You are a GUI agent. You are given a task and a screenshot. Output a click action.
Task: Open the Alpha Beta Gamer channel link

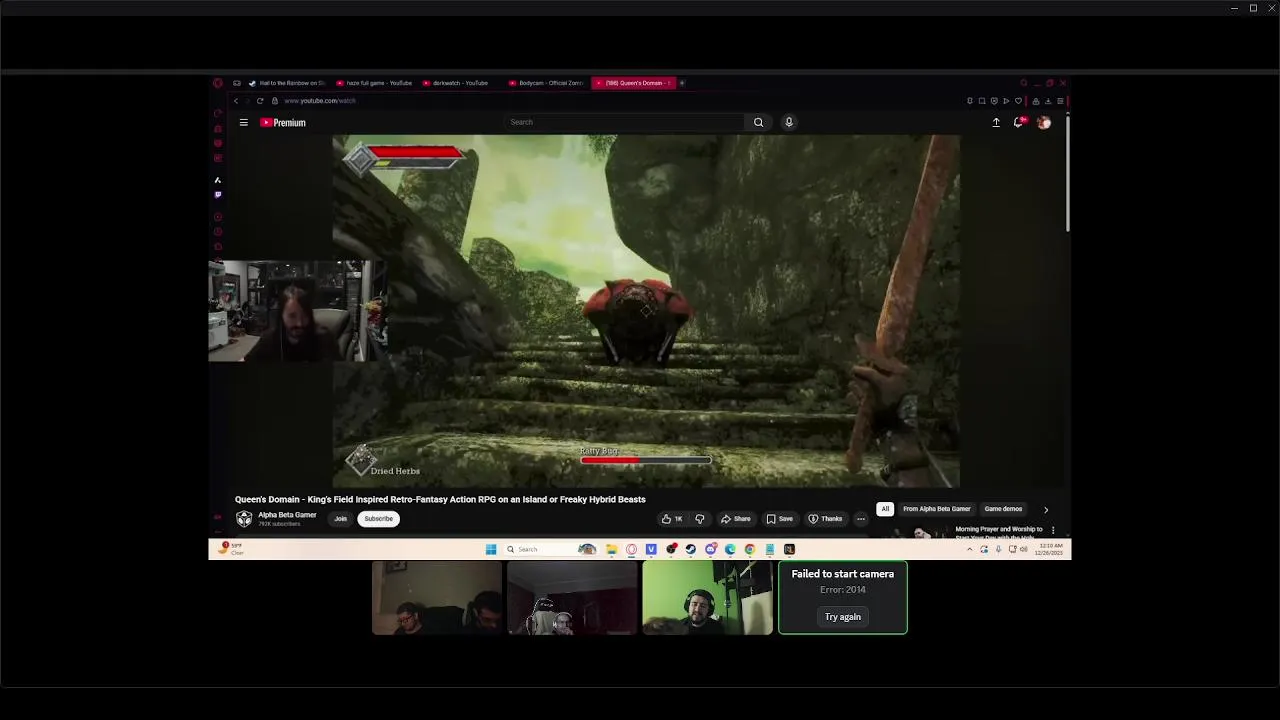click(287, 515)
